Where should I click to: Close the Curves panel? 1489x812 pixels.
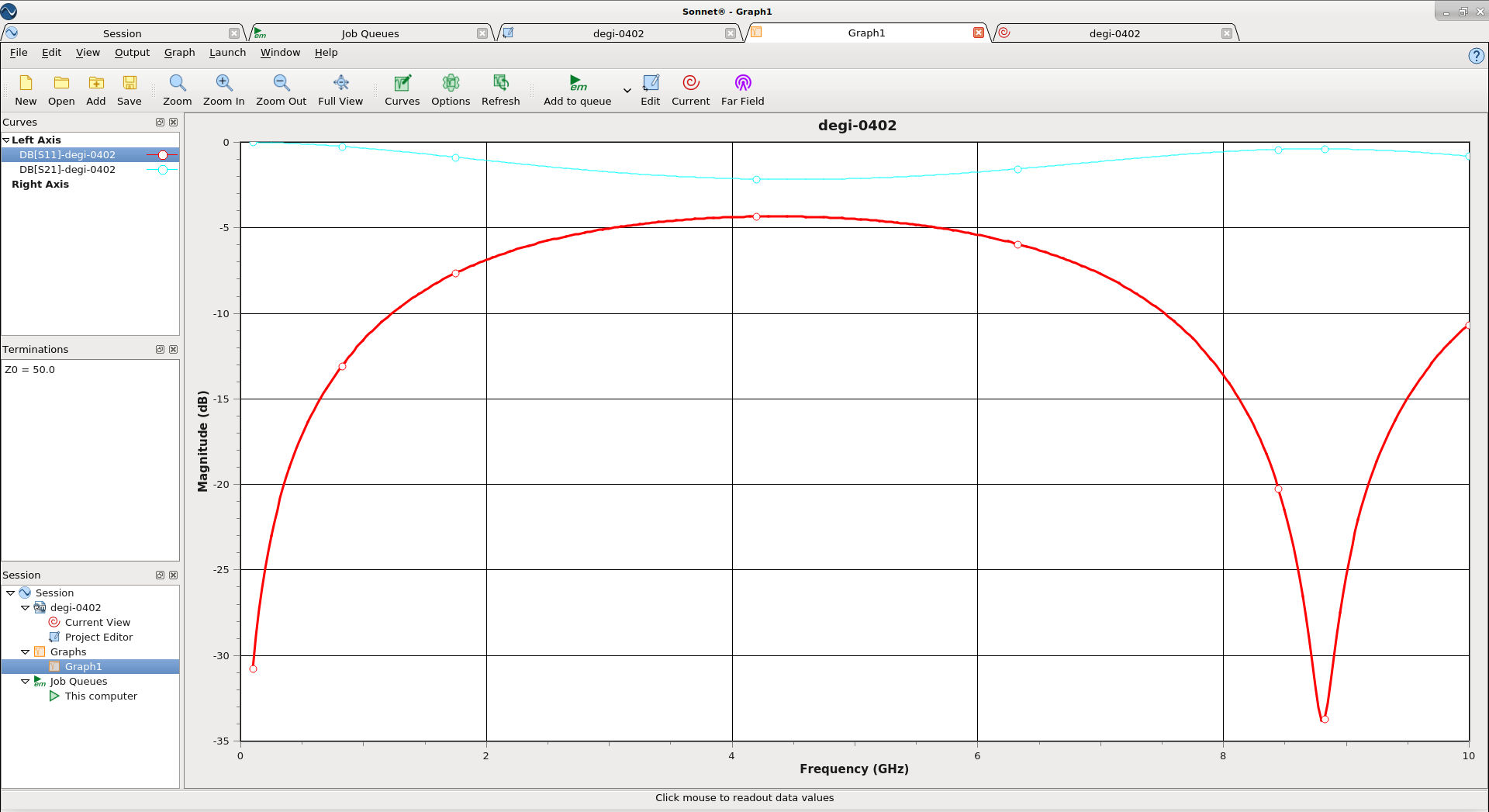(173, 123)
